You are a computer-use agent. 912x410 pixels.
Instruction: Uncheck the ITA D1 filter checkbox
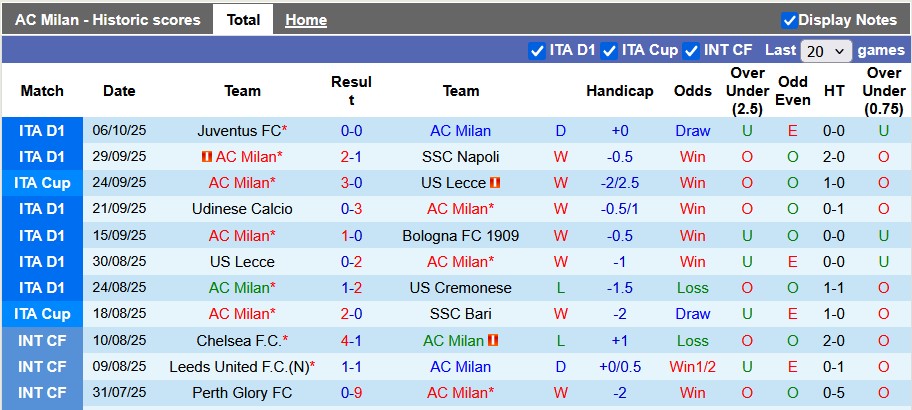536,50
